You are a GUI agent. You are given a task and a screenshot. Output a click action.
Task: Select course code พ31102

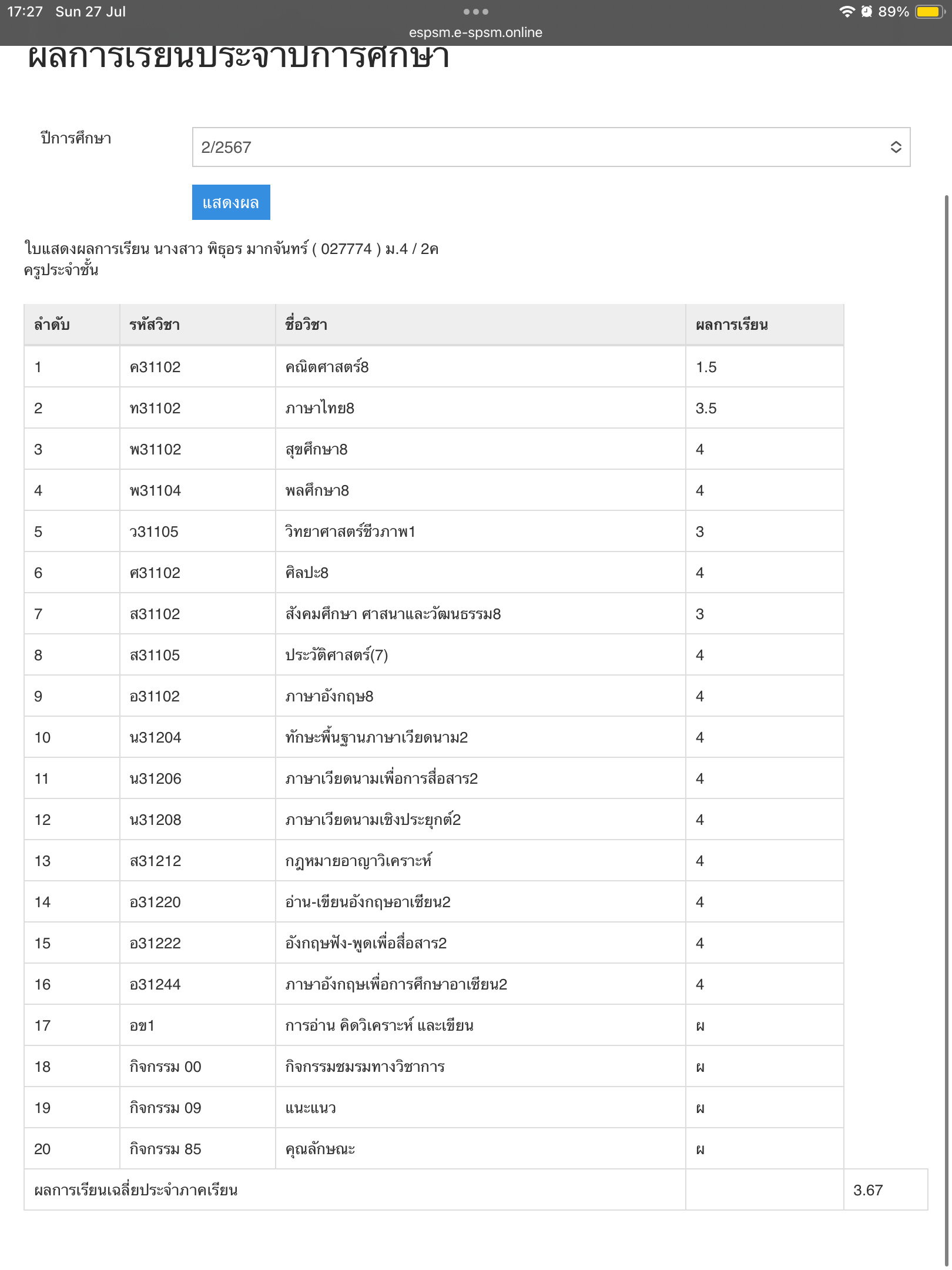(x=155, y=449)
